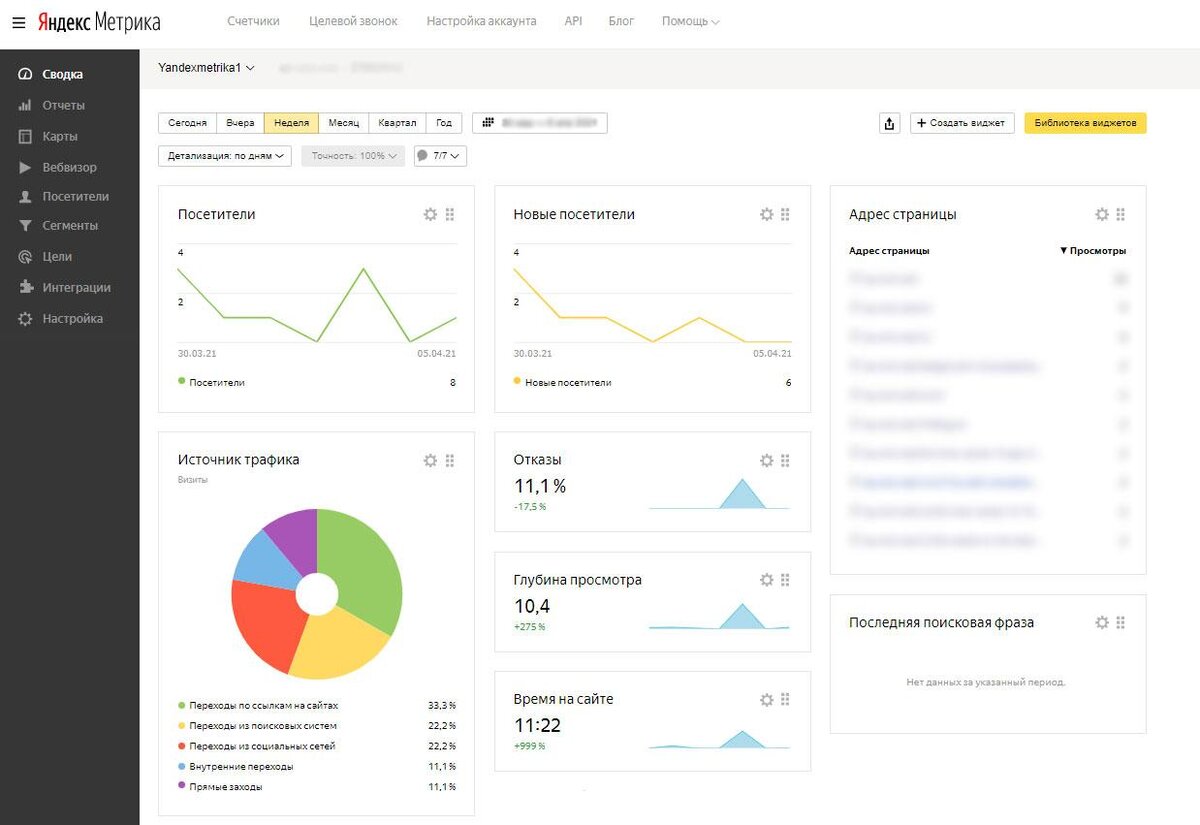1200x825 pixels.
Task: Click gear icon on Отказы widget
Action: click(x=766, y=460)
